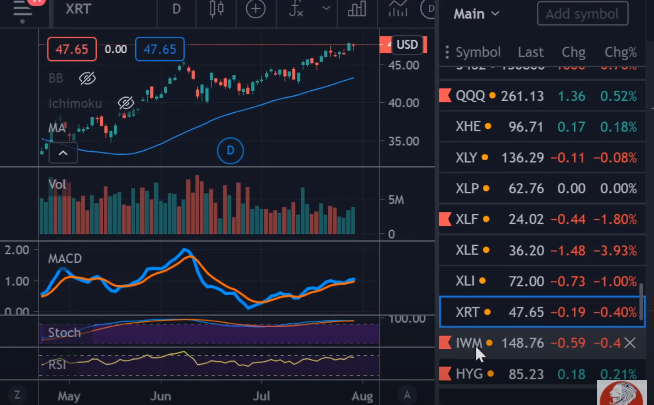Click the Add symbol button
Viewport: 654px width, 405px height.
point(582,14)
